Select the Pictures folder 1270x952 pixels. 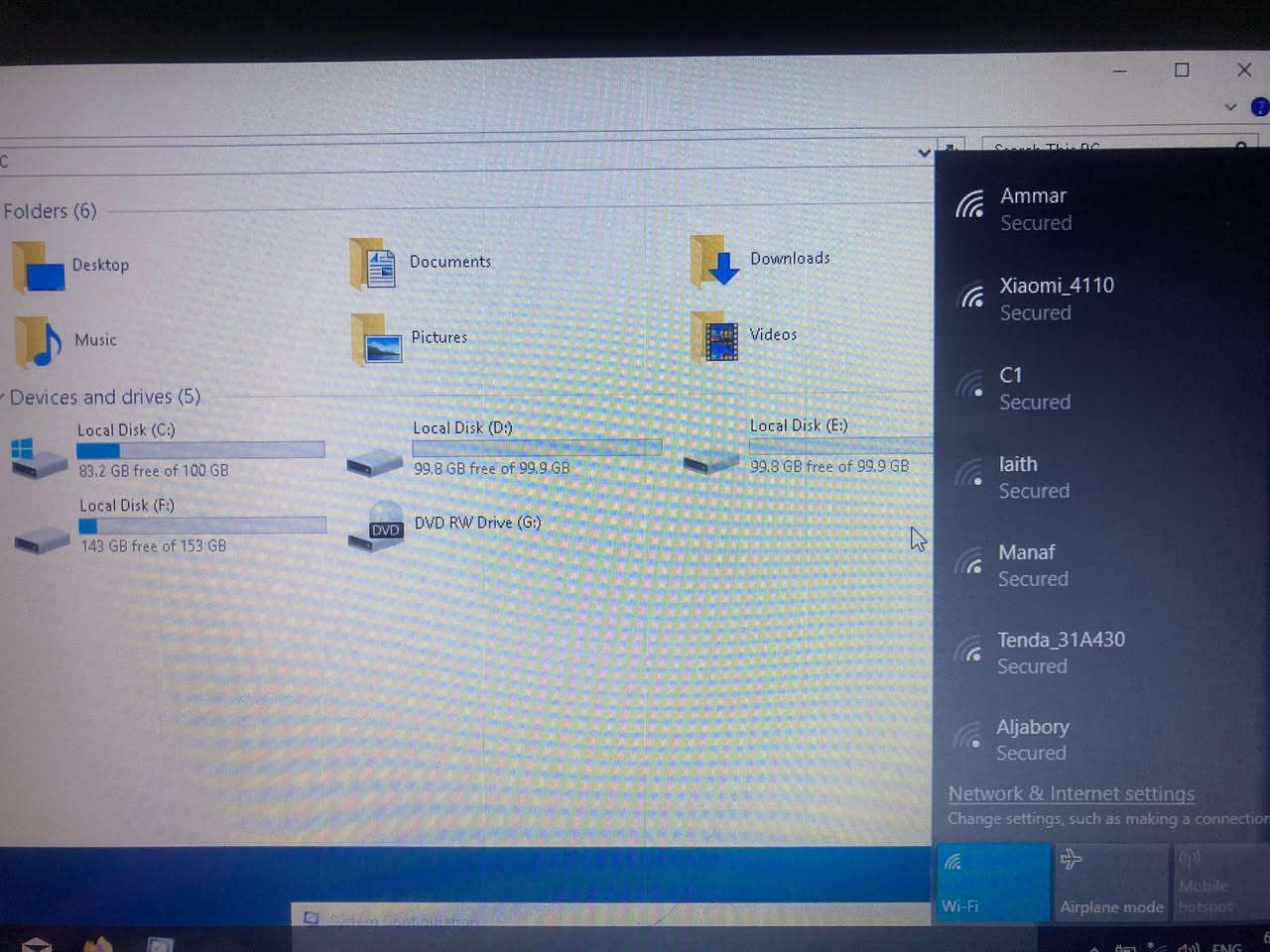click(x=410, y=338)
